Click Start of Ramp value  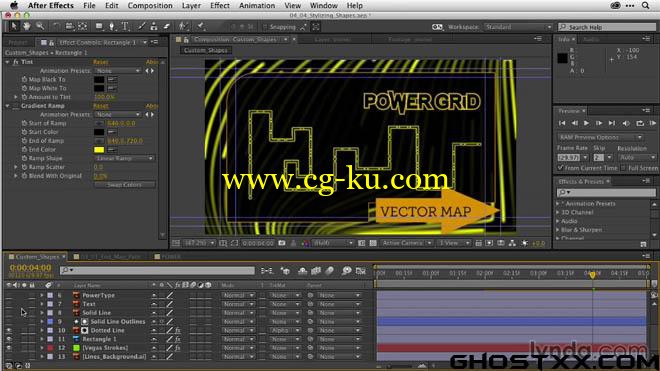121,123
